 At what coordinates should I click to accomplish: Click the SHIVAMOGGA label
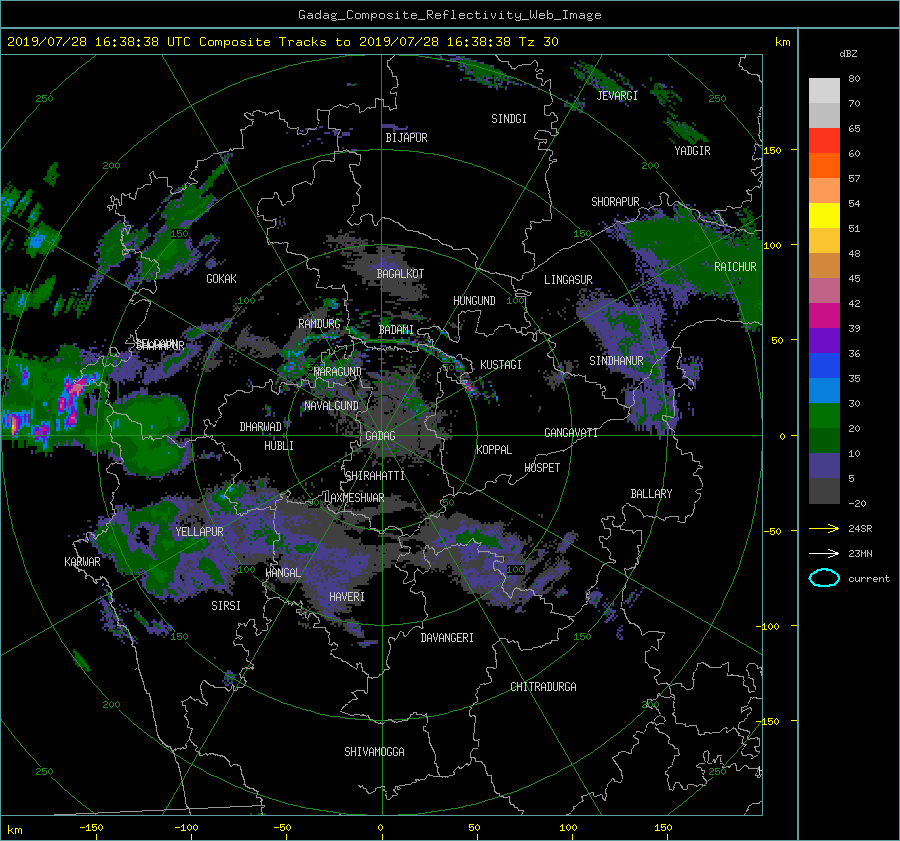pyautogui.click(x=374, y=752)
